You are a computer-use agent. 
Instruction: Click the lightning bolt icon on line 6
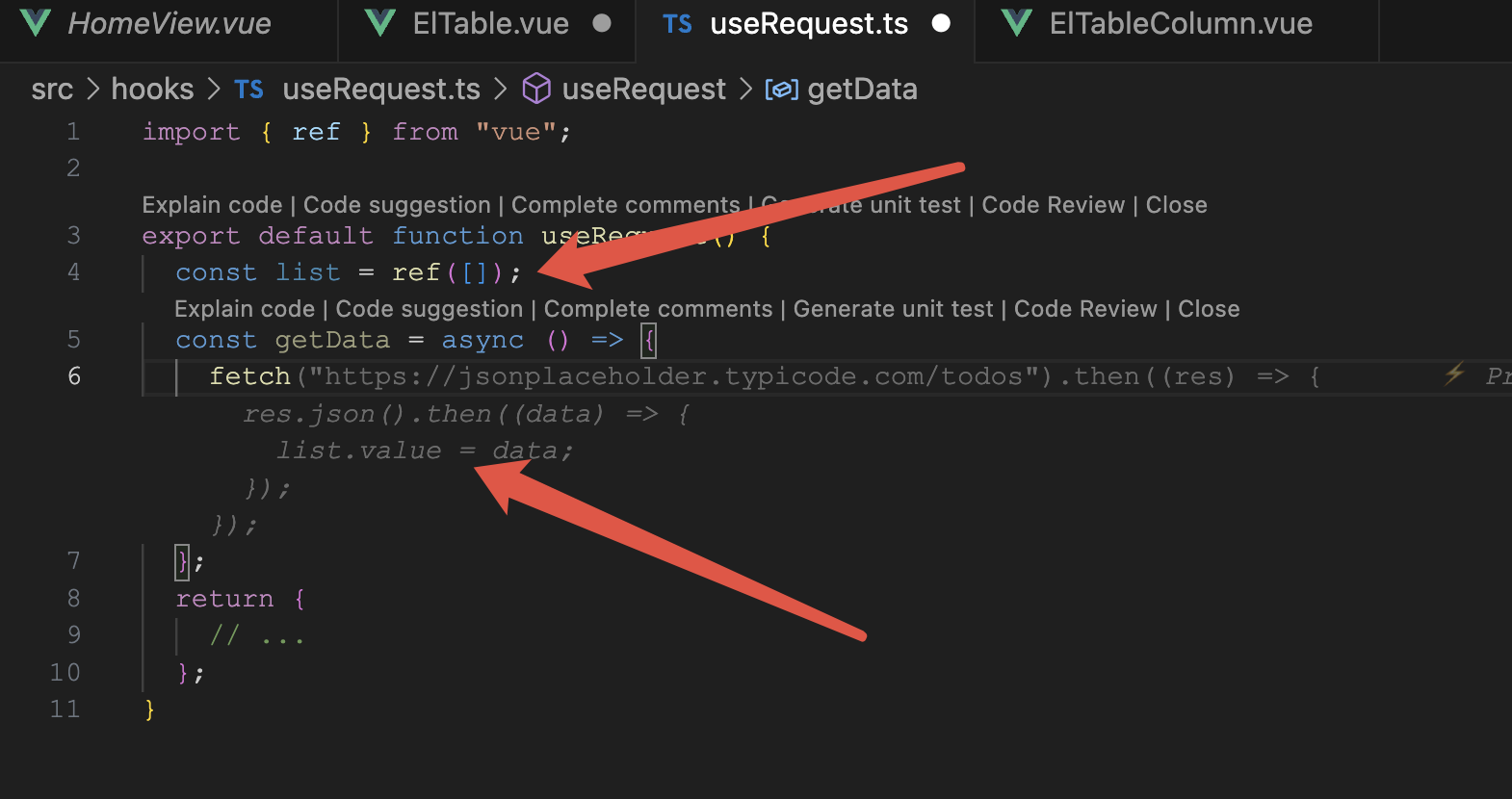tap(1454, 374)
